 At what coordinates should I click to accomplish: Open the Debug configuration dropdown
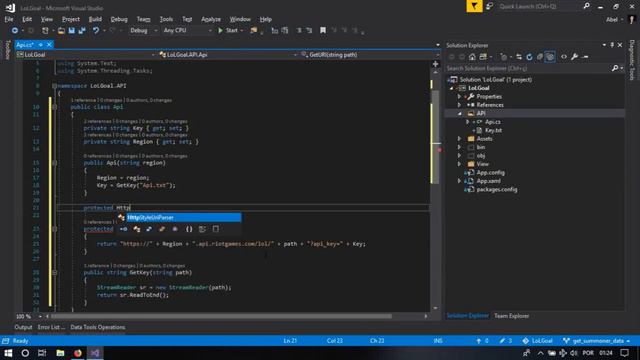[x=143, y=31]
